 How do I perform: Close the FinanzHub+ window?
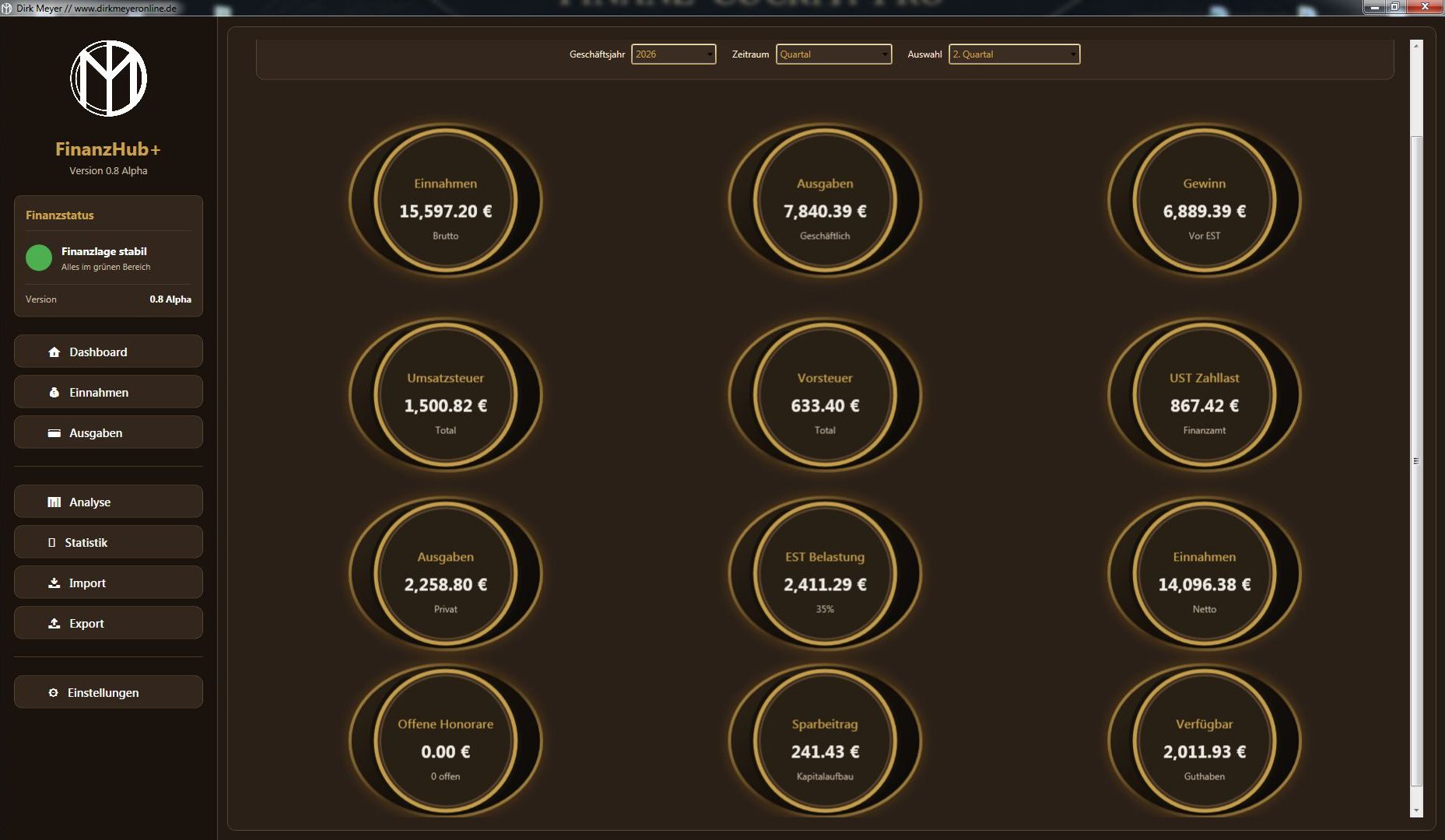click(1425, 7)
